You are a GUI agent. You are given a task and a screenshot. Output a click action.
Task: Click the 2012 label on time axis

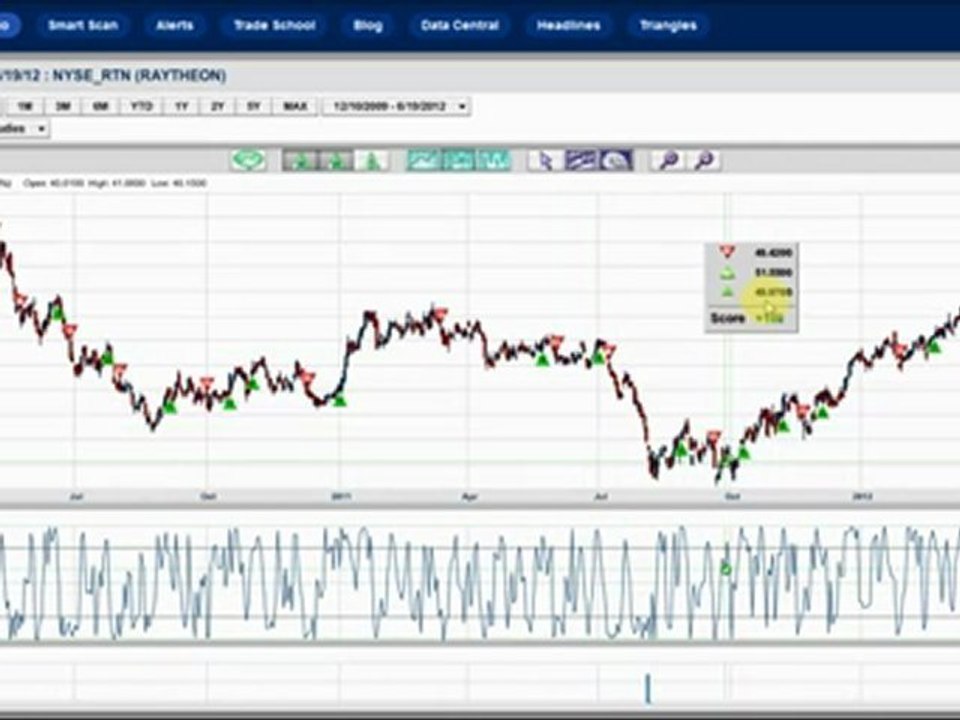[863, 496]
